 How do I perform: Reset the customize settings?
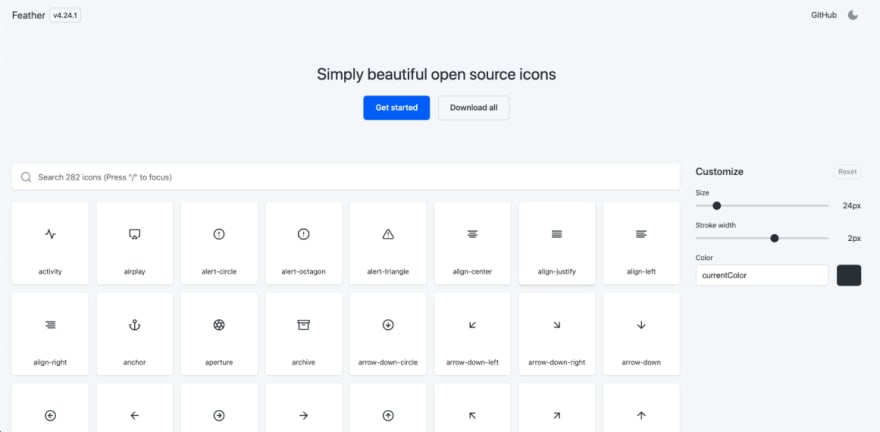[x=847, y=172]
